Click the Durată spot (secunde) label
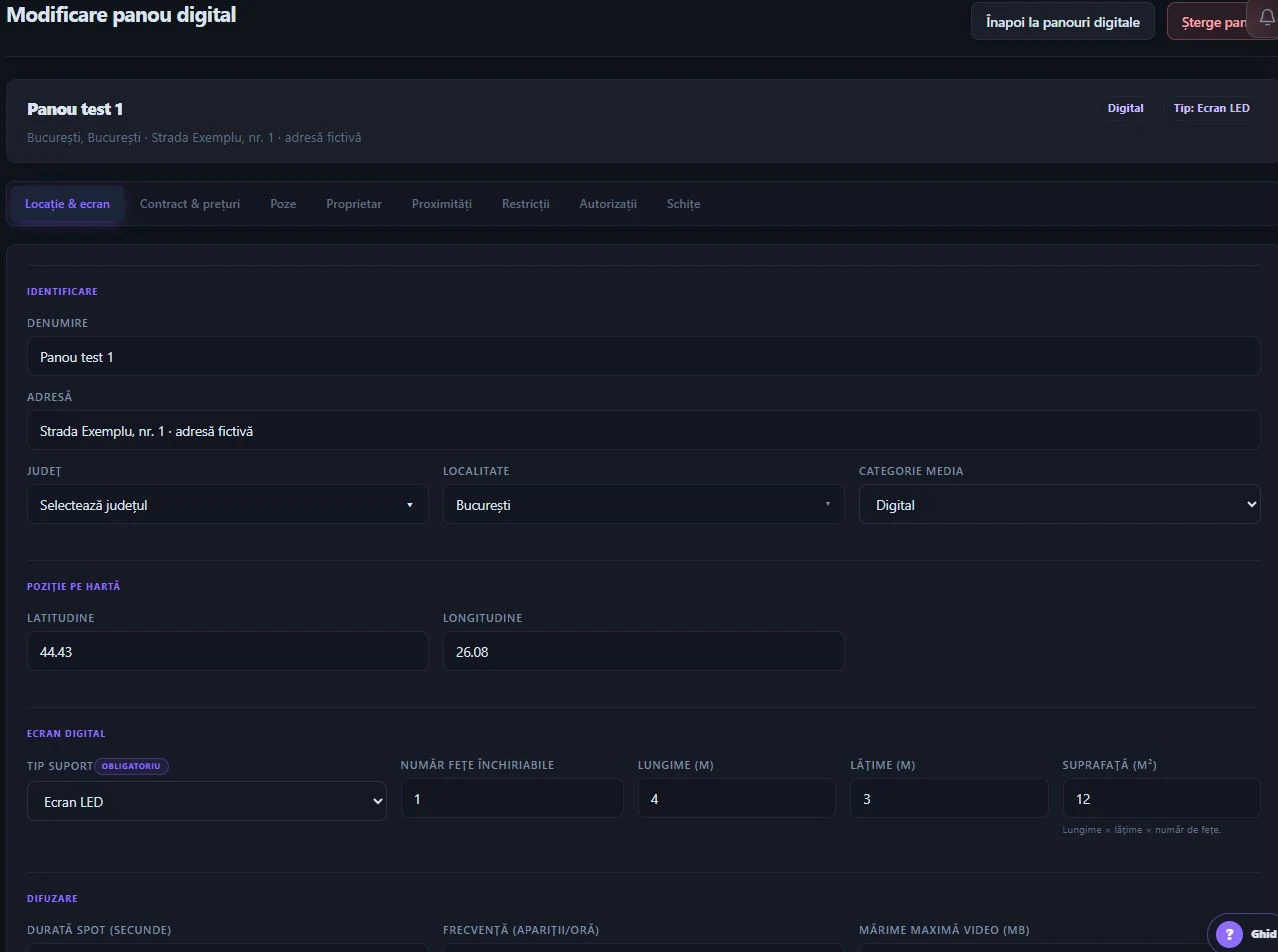The height and width of the screenshot is (952, 1278). pyautogui.click(x=99, y=930)
